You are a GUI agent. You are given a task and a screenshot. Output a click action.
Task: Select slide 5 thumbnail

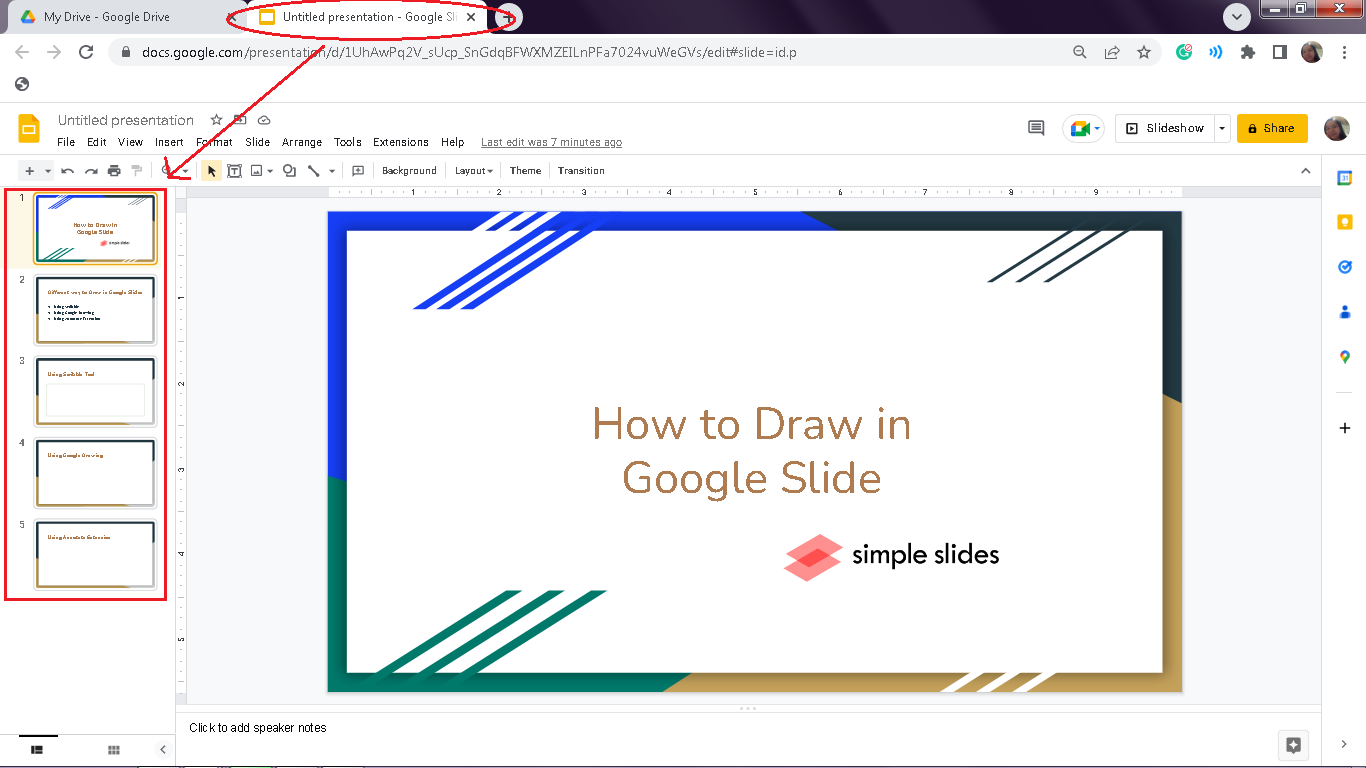coord(95,554)
